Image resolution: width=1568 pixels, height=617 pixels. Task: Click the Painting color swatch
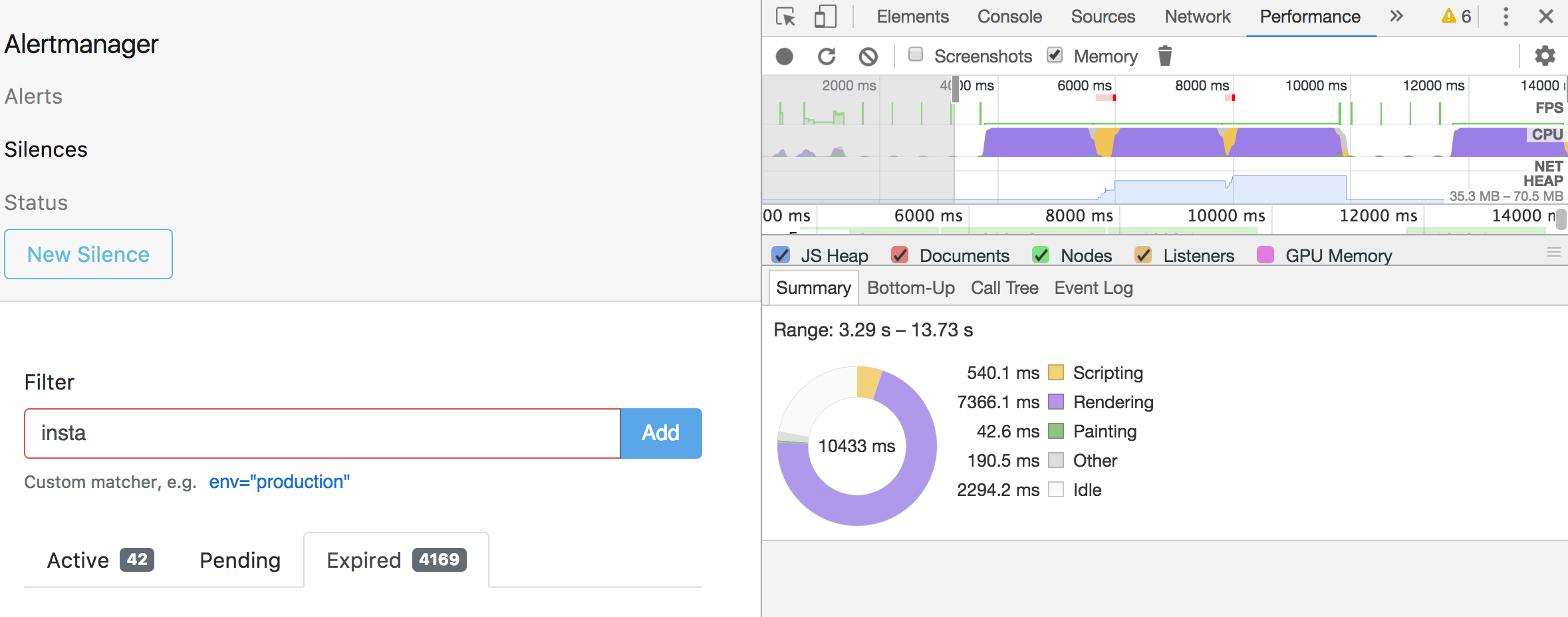tap(1056, 431)
